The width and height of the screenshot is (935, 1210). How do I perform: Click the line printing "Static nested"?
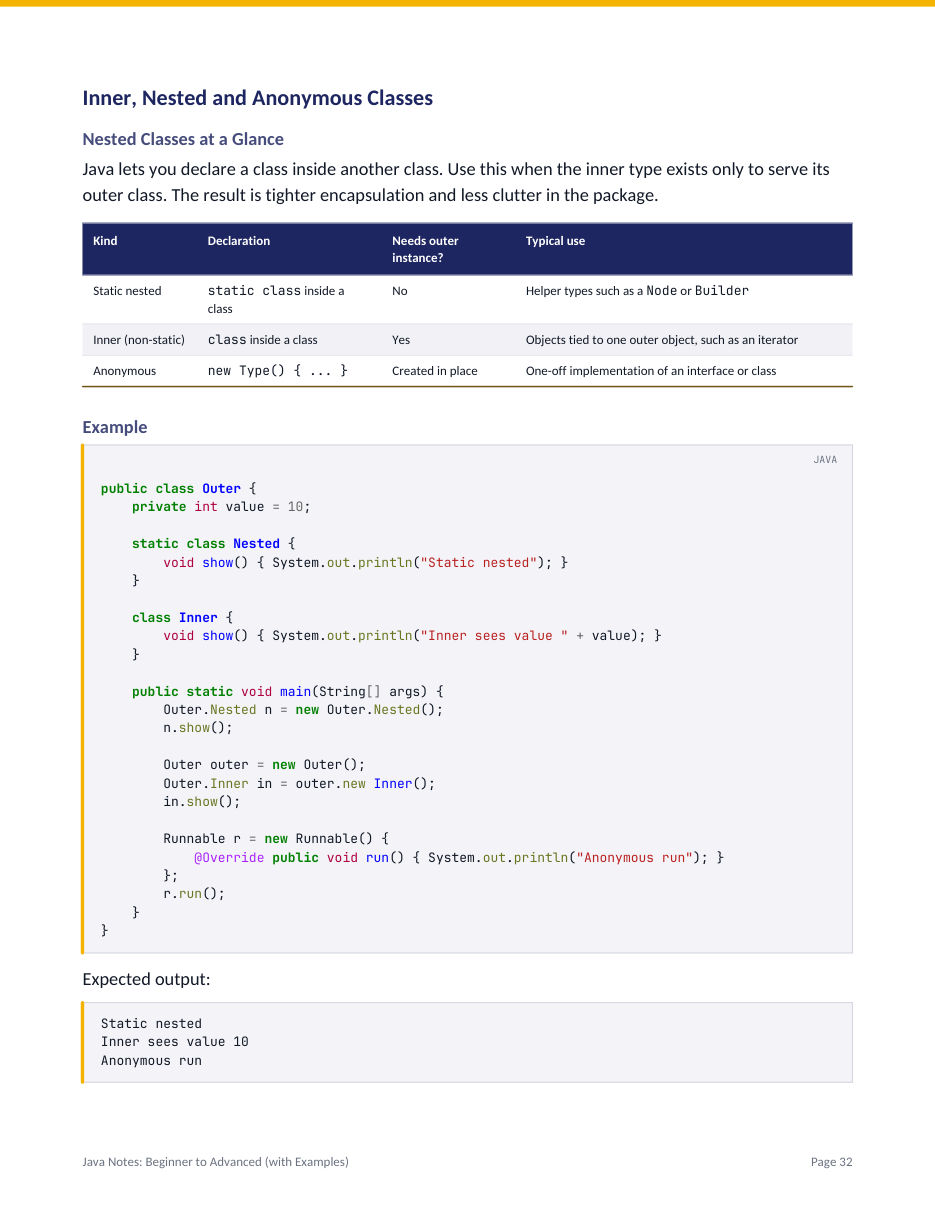[x=365, y=563]
